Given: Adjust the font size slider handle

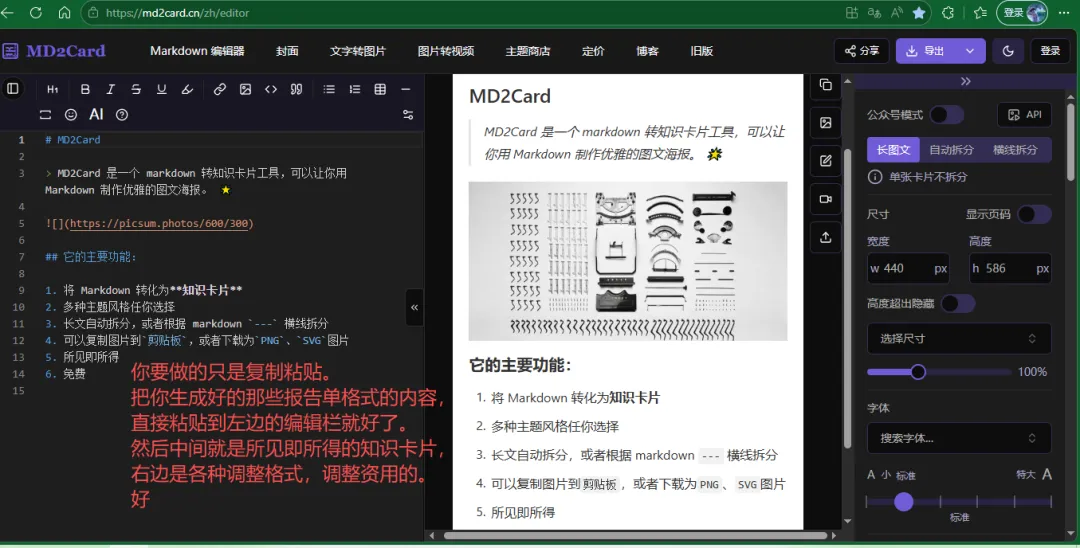Looking at the screenshot, I should tap(904, 502).
